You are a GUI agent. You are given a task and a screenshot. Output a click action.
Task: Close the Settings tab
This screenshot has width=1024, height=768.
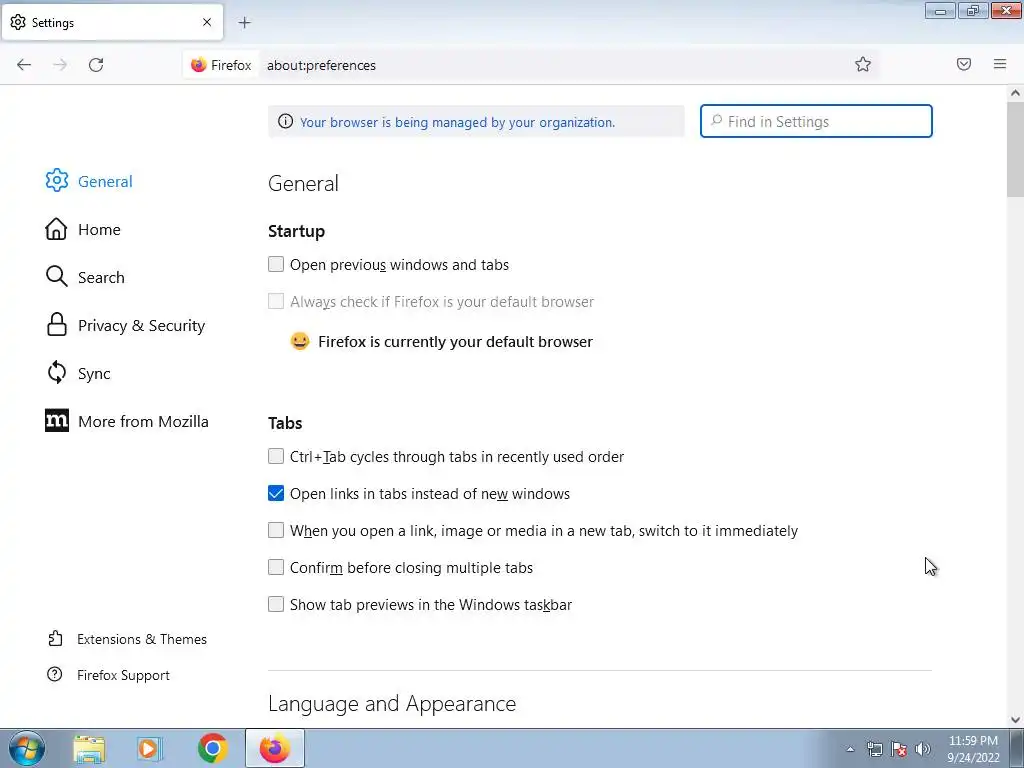(207, 22)
